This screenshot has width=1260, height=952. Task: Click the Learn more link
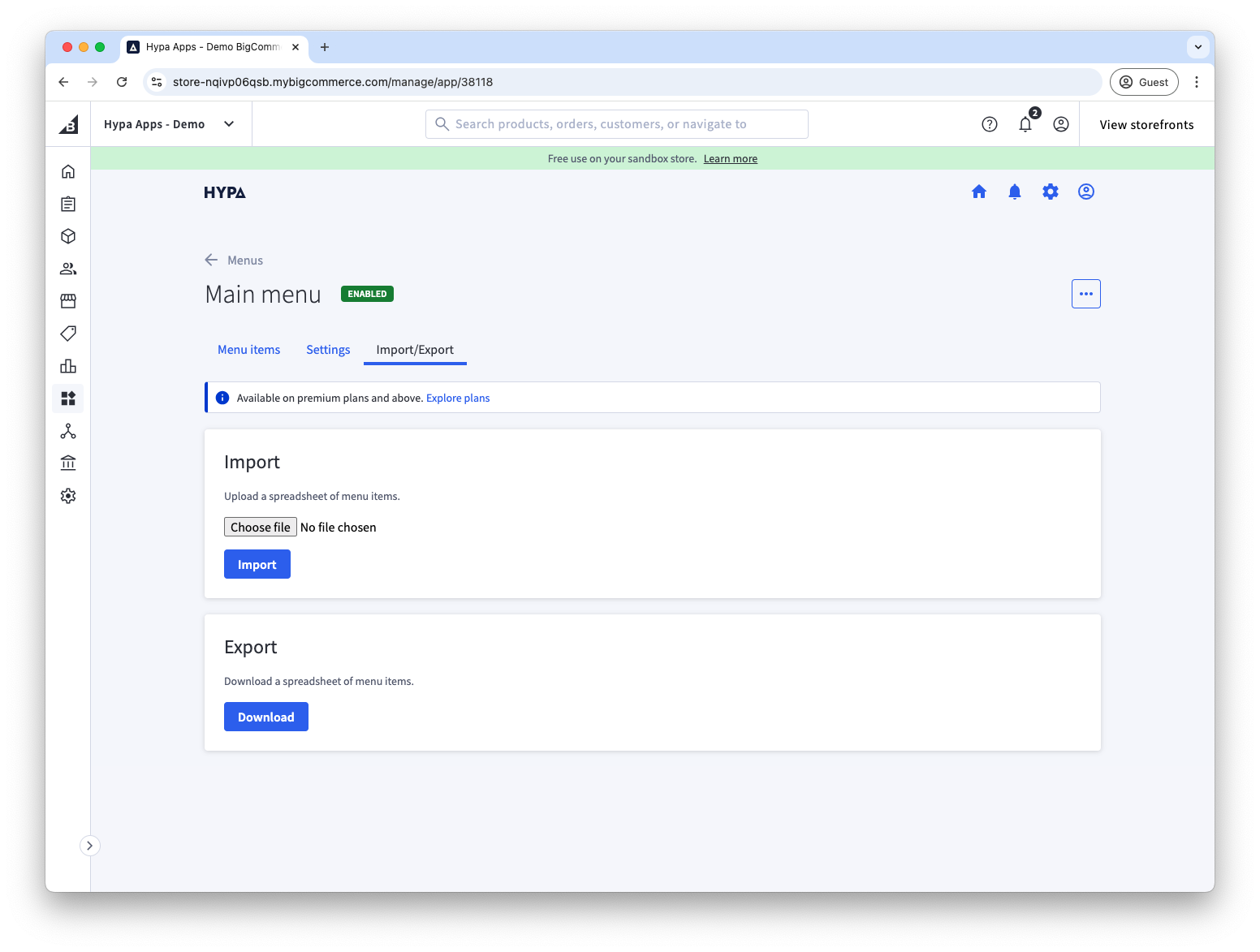pos(730,159)
